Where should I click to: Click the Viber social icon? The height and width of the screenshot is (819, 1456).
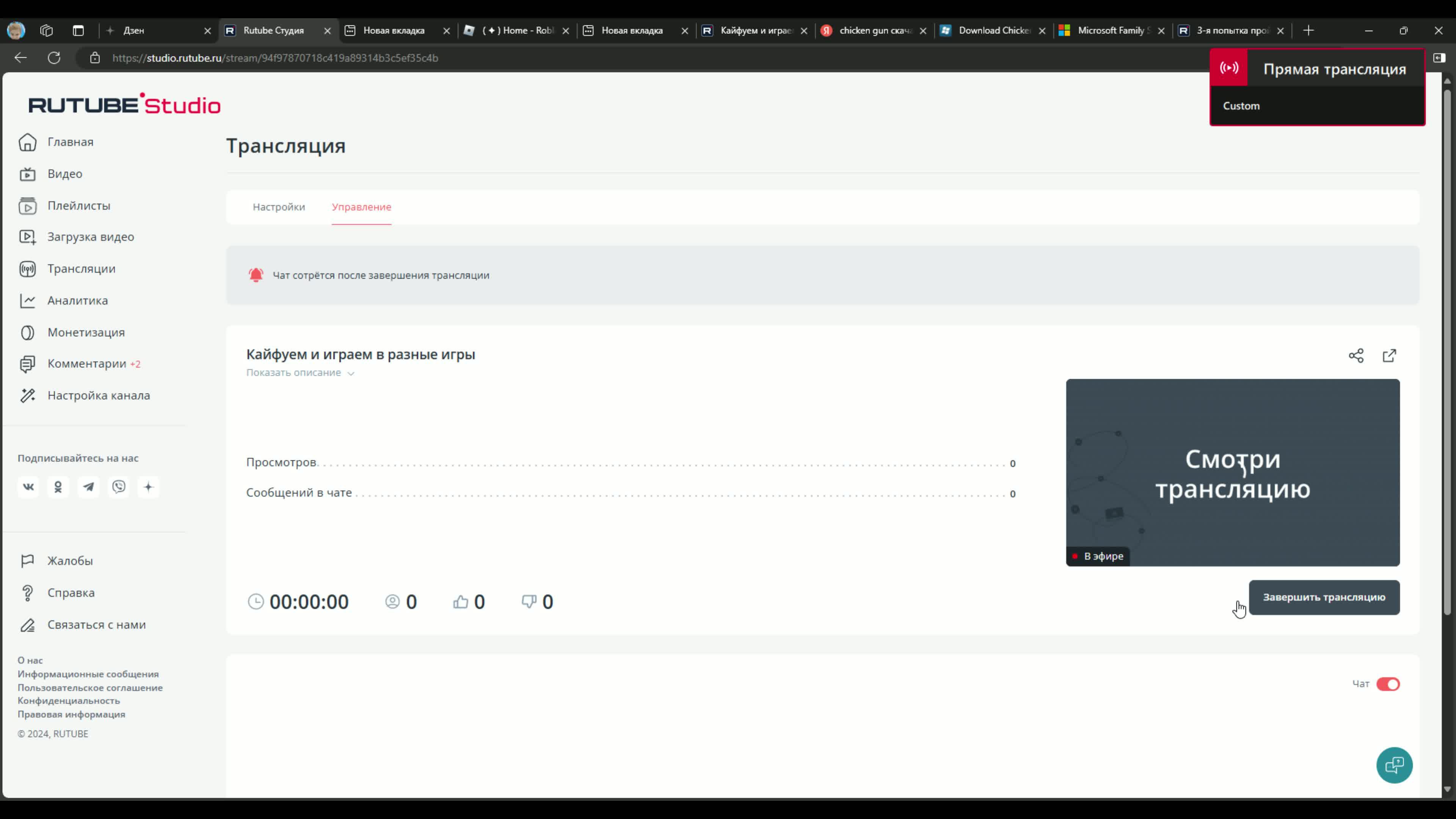pos(119,486)
